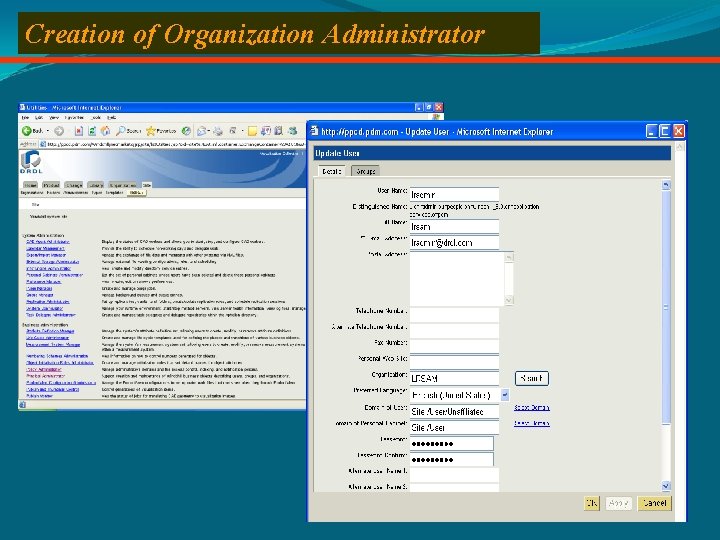720x540 pixels.
Task: Click the form scroll-down arrow in Update User
Action: coord(666,486)
